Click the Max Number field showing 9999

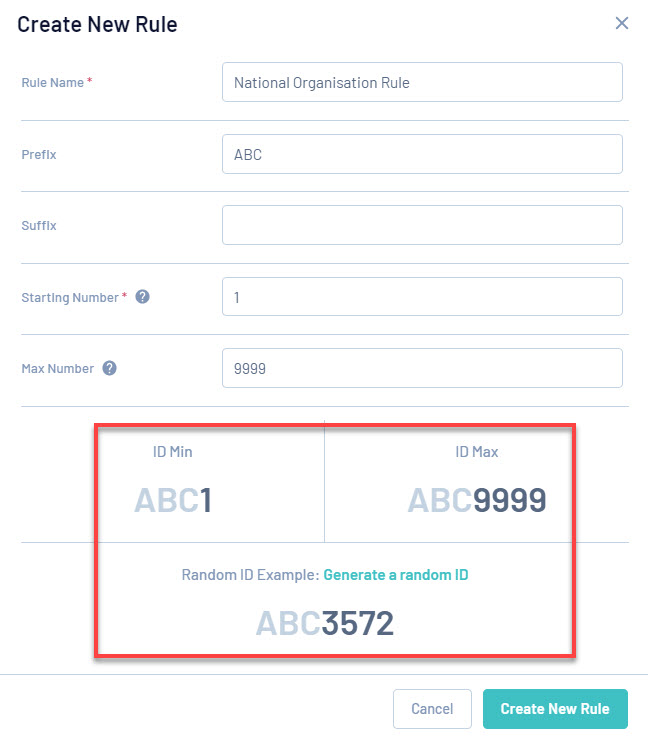tap(422, 368)
